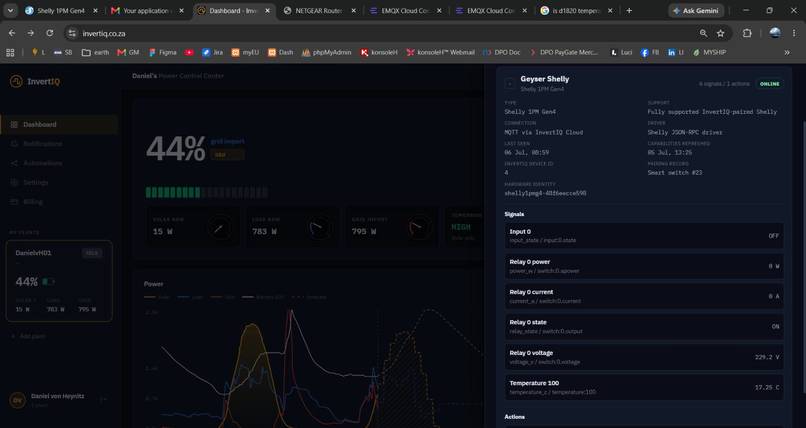Viewport: 806px width, 428px height.
Task: Open site information icon in address bar
Action: [72, 33]
